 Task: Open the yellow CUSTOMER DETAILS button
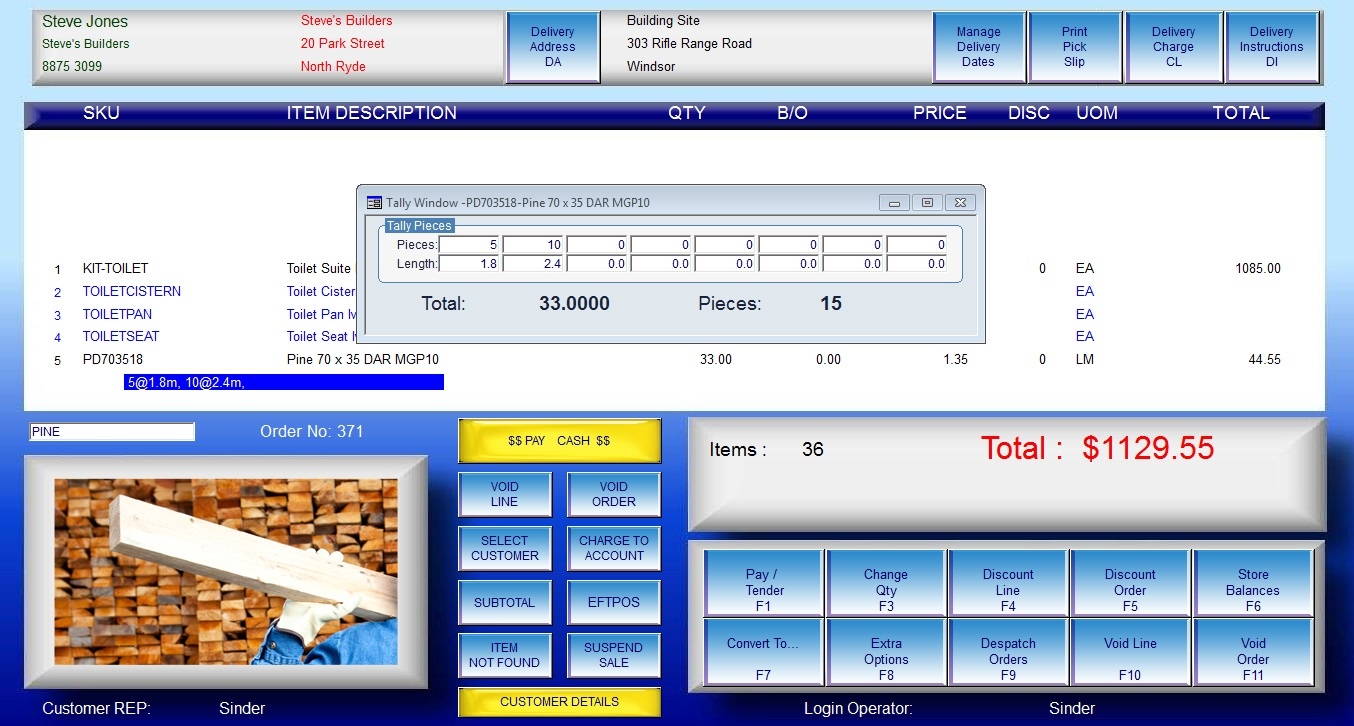click(559, 702)
